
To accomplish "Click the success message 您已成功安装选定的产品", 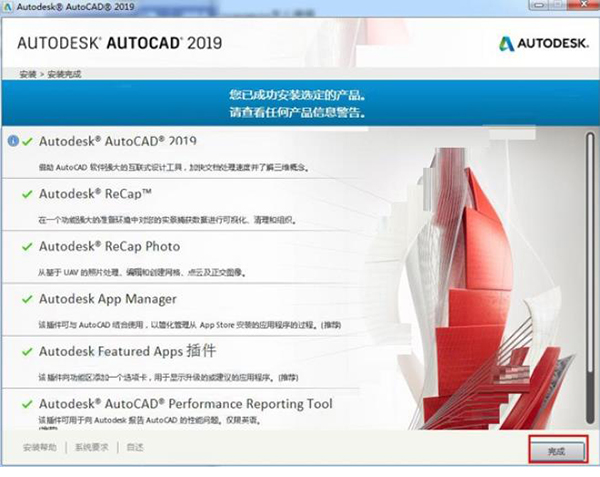I will pyautogui.click(x=297, y=95).
